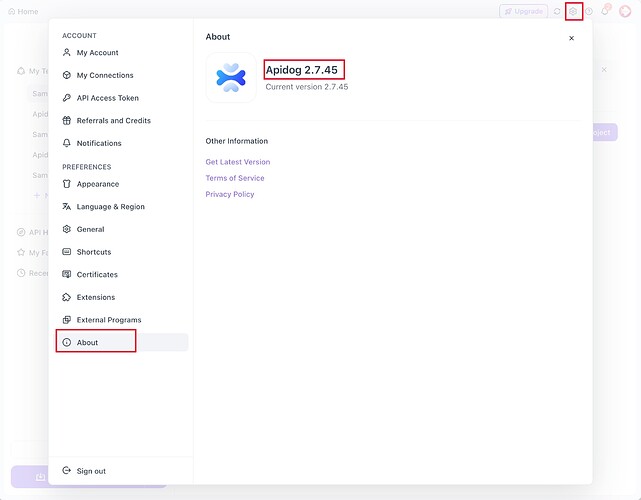641x500 pixels.
Task: Click the refresh sync icon in top bar
Action: (x=557, y=11)
